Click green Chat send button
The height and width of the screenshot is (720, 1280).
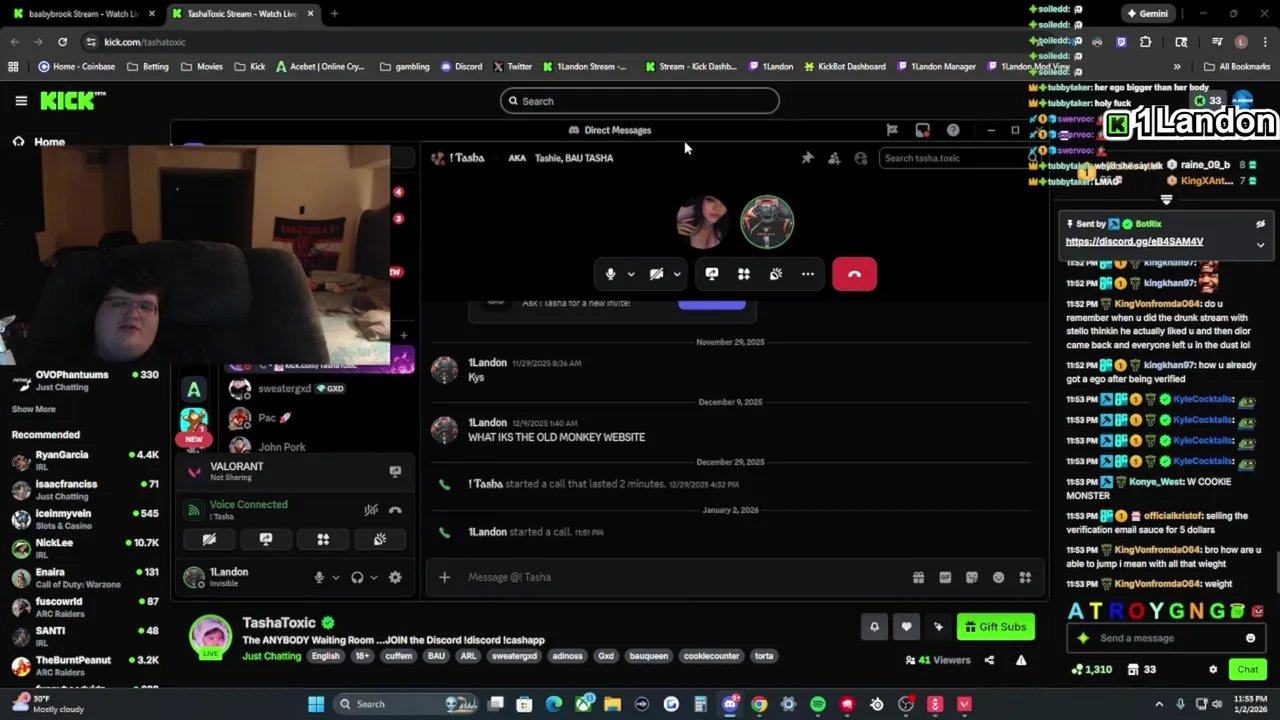1248,669
